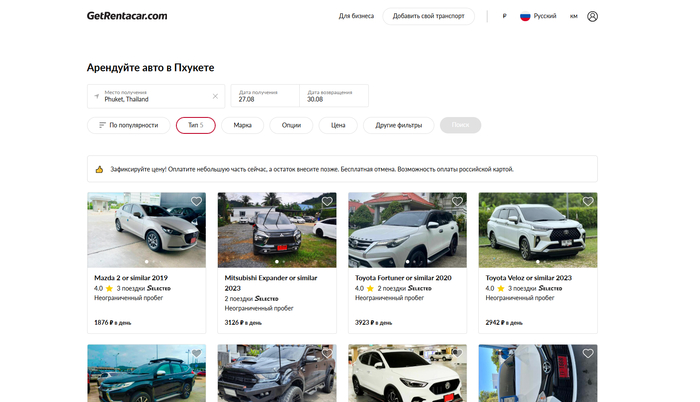This screenshot has width=700, height=402.
Task: Click the Selected badge on the Mitsubishi Expander card
Action: click(x=267, y=299)
